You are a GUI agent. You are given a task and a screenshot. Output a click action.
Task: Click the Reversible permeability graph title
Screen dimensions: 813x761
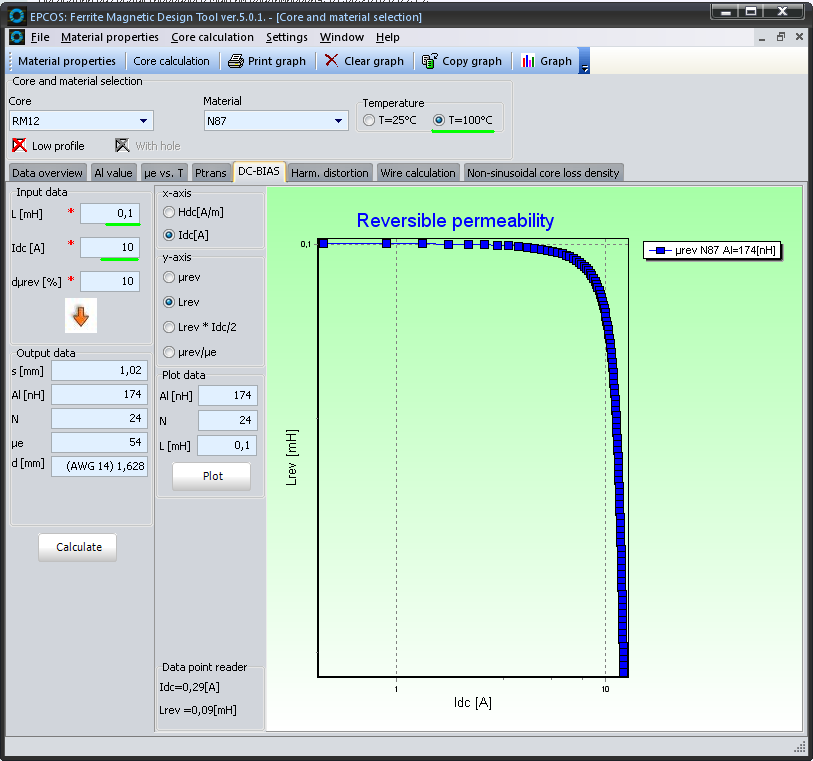(x=455, y=221)
